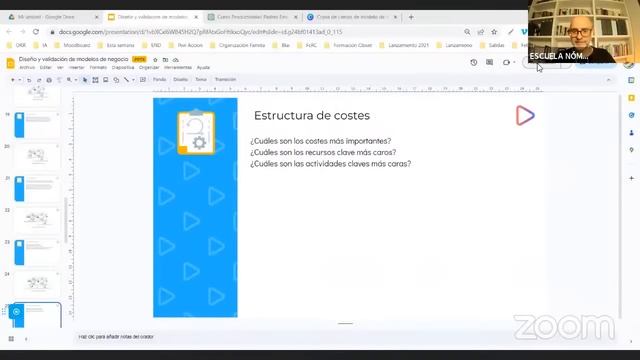
Task: Click the print icon in the toolbar
Action: pyautogui.click(x=49, y=80)
